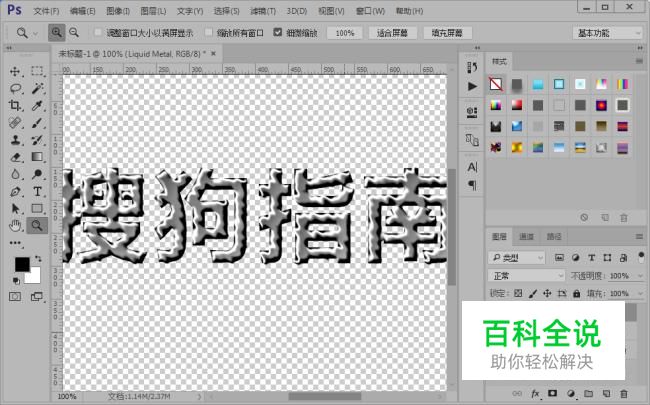Select the Magic Wand tool

click(37, 88)
